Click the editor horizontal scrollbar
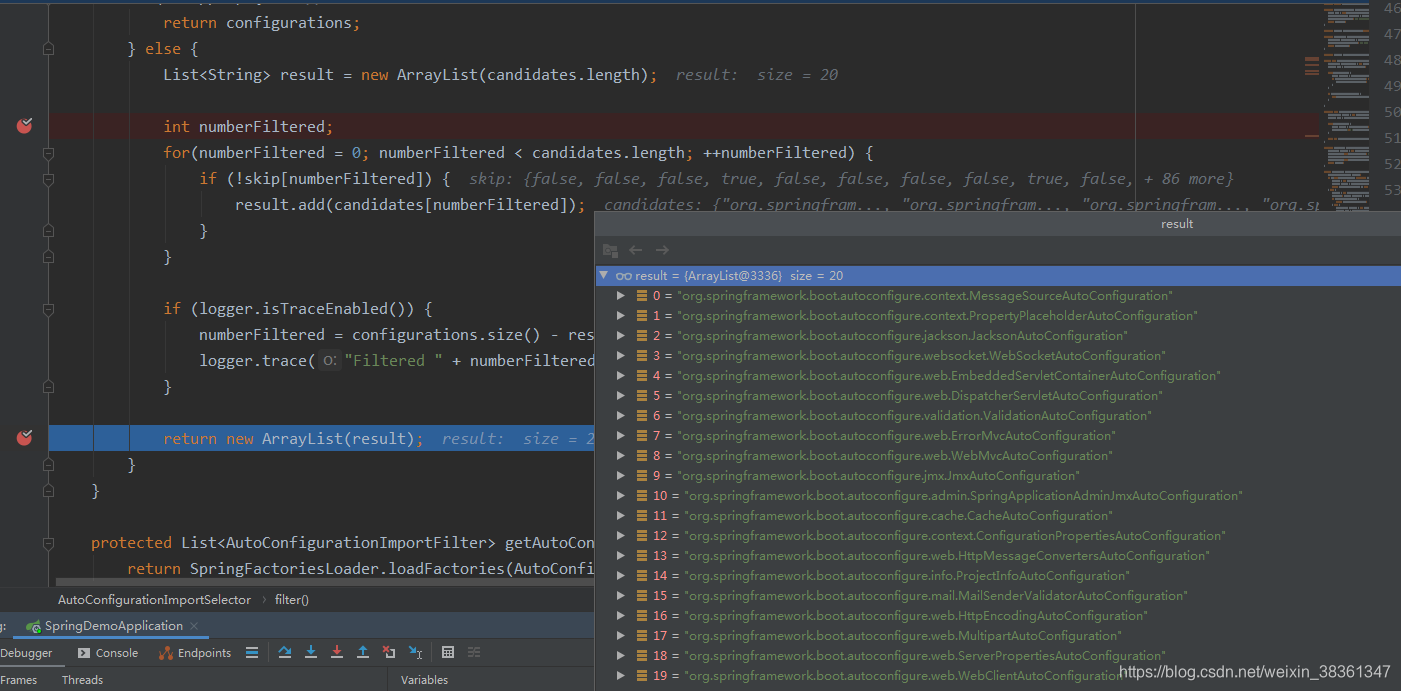Image resolution: width=1401 pixels, height=691 pixels. (325, 581)
